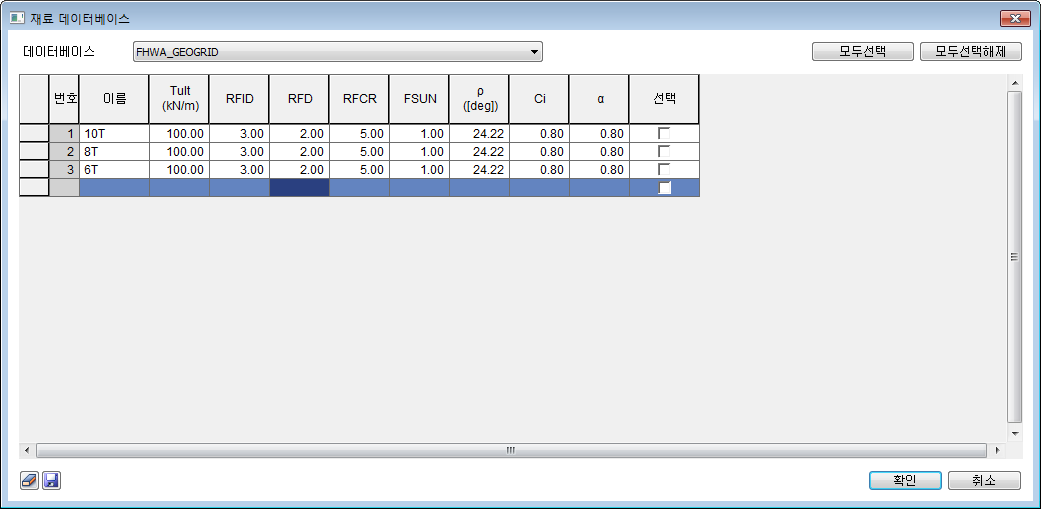Click the vertical scrollbar up arrow
The width and height of the screenshot is (1041, 509).
tap(1015, 83)
